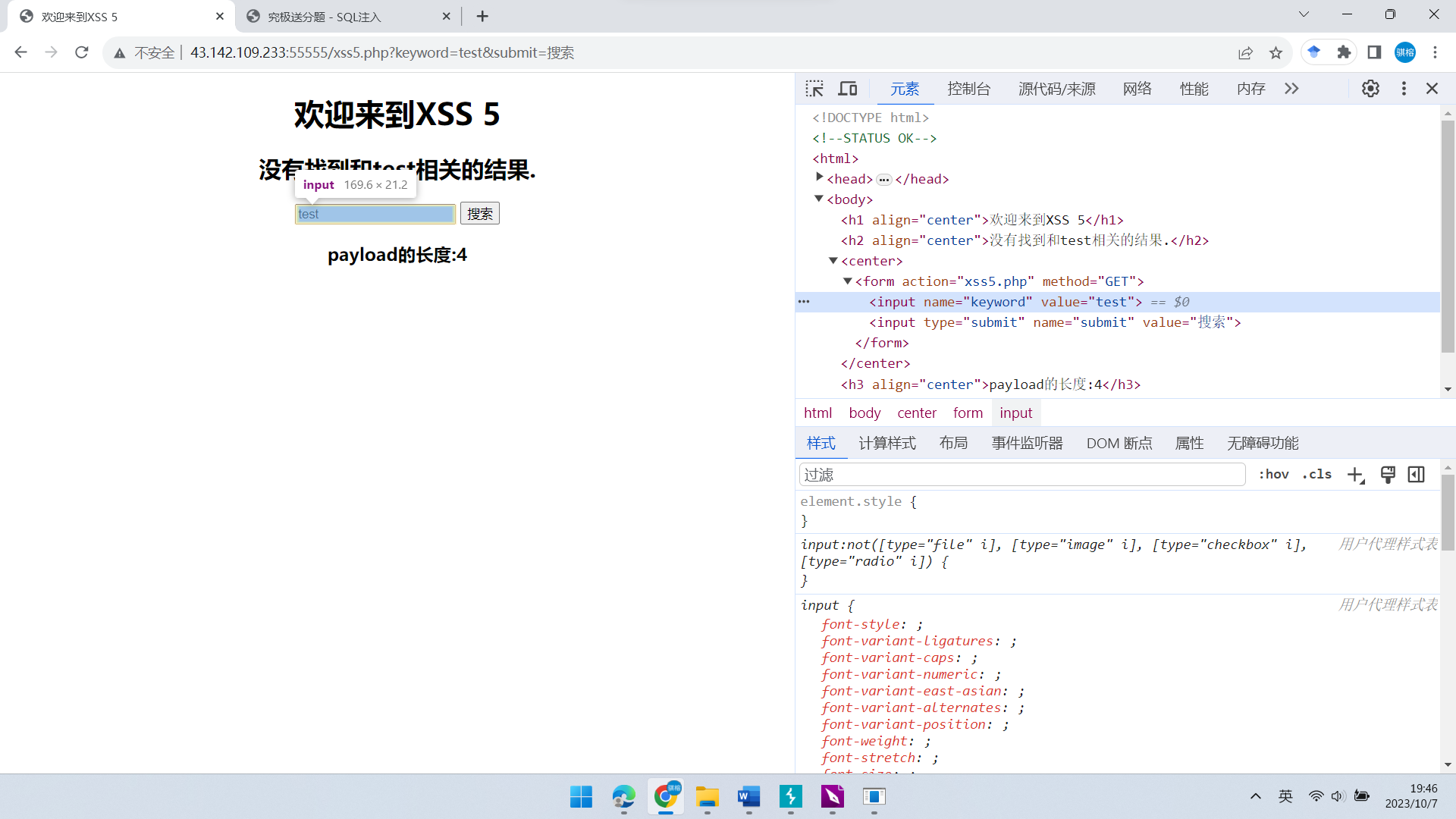Select the submit input node

(1055, 322)
